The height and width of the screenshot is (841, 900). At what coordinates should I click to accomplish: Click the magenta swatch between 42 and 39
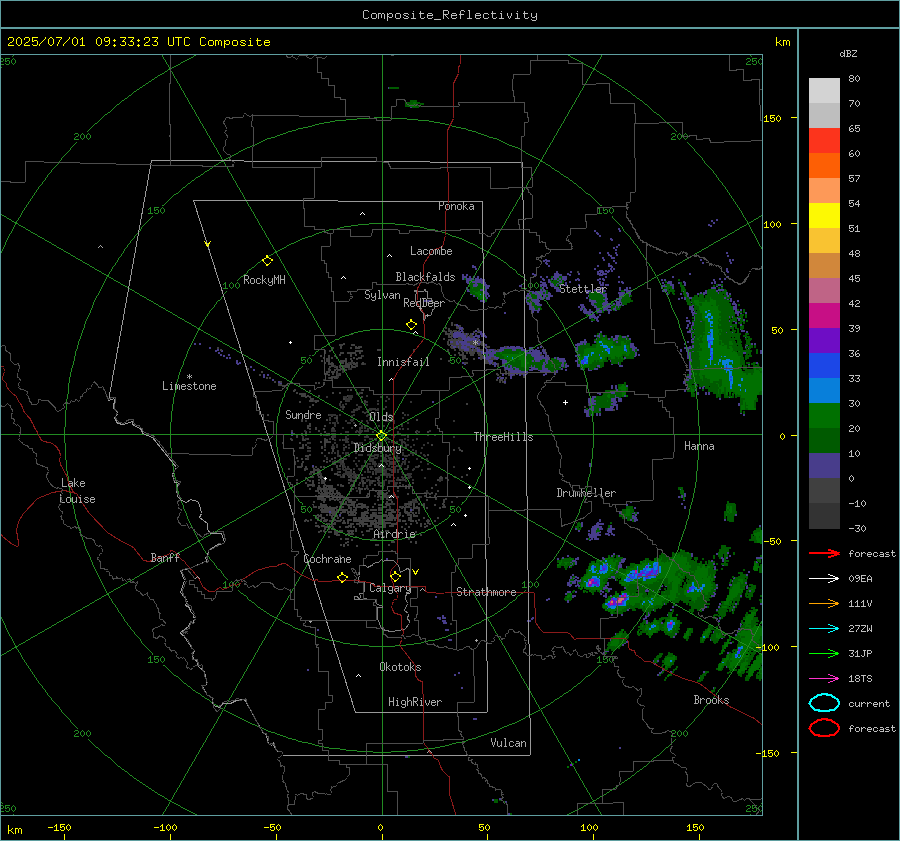tap(824, 316)
